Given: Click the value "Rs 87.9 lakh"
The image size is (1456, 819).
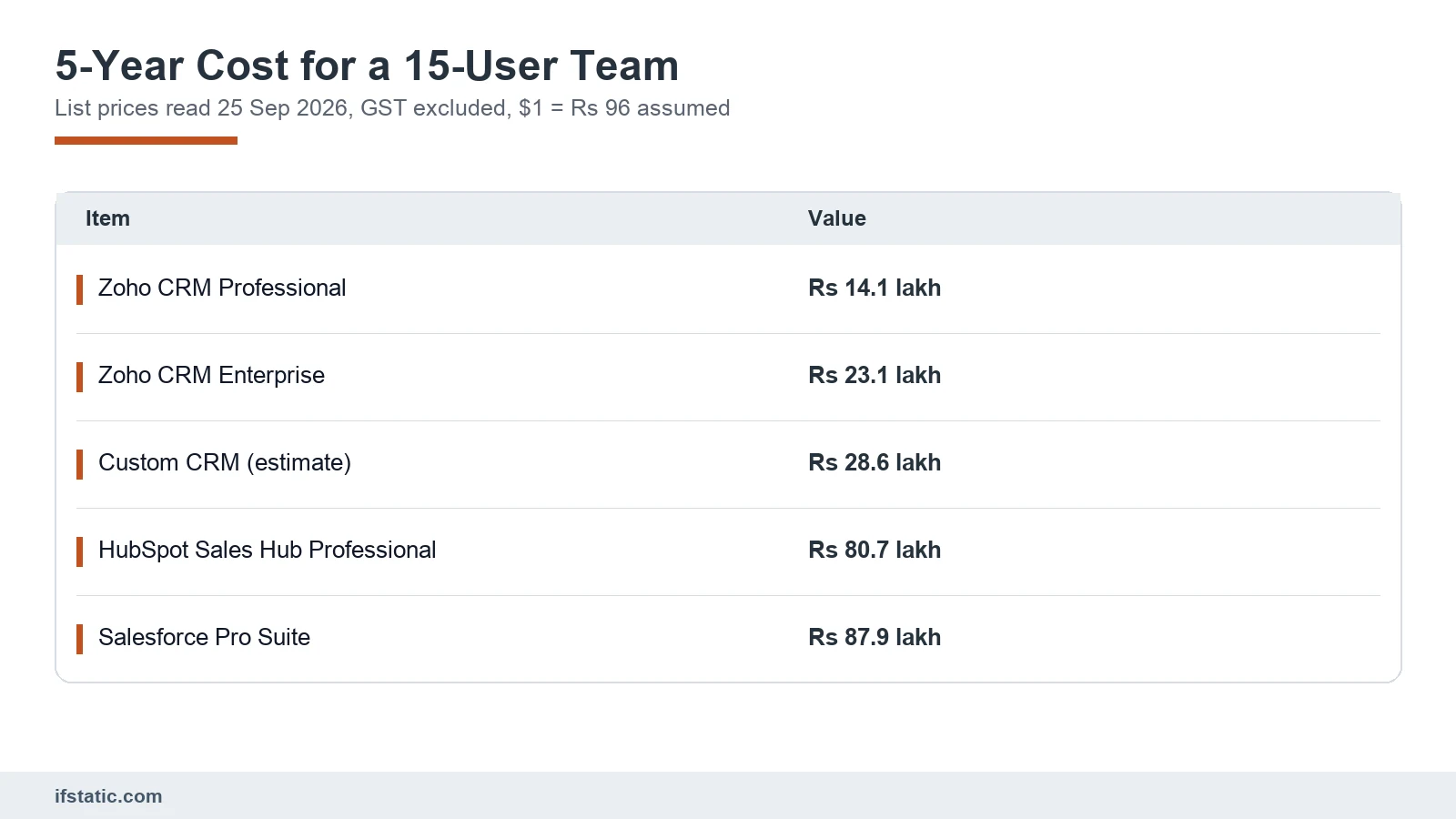Looking at the screenshot, I should tap(875, 637).
